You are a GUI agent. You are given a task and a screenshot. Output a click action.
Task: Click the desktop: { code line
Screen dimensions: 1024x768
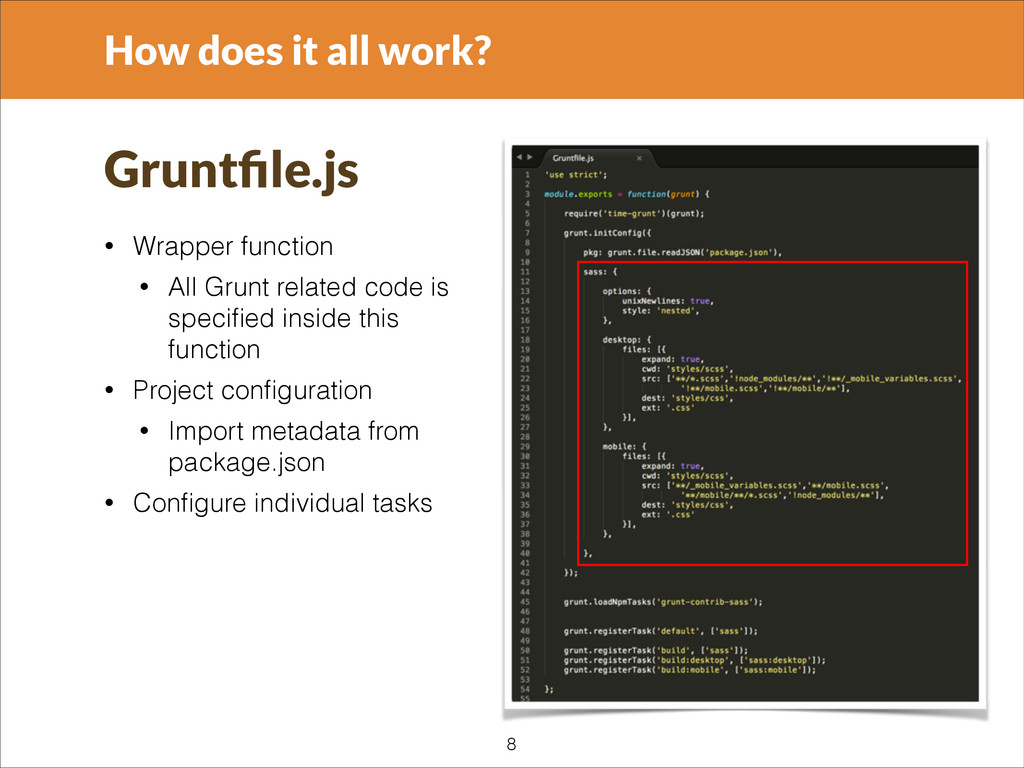point(627,340)
